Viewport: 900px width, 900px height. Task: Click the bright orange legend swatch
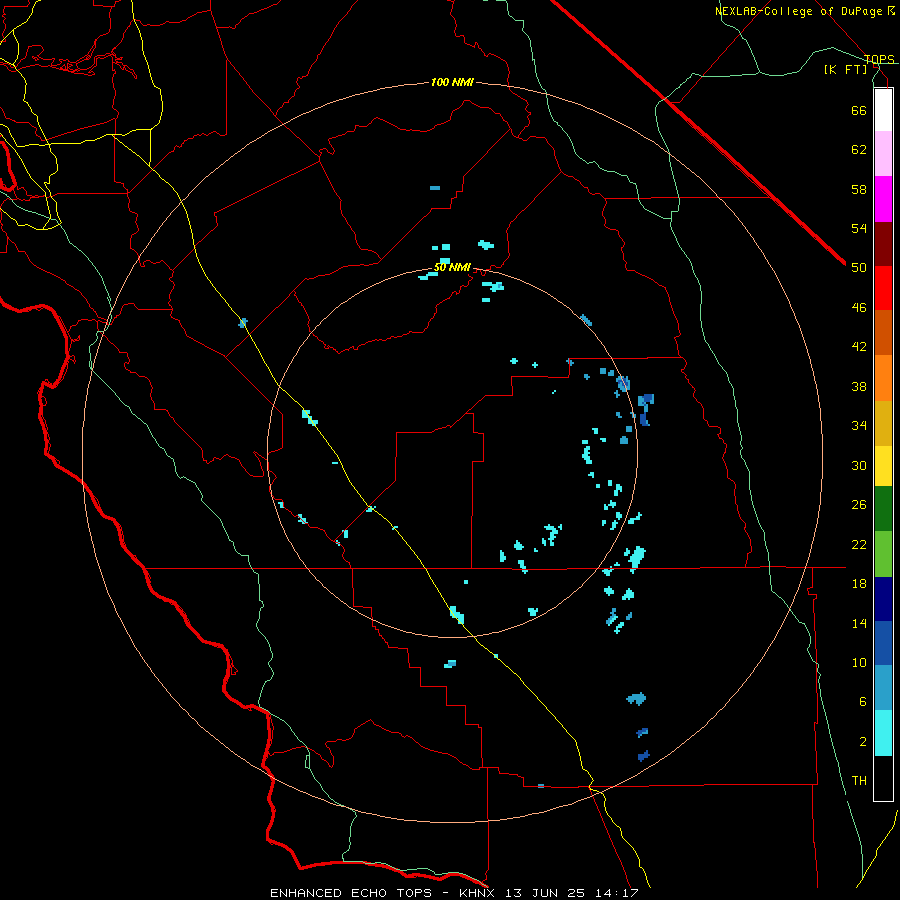[x=883, y=378]
